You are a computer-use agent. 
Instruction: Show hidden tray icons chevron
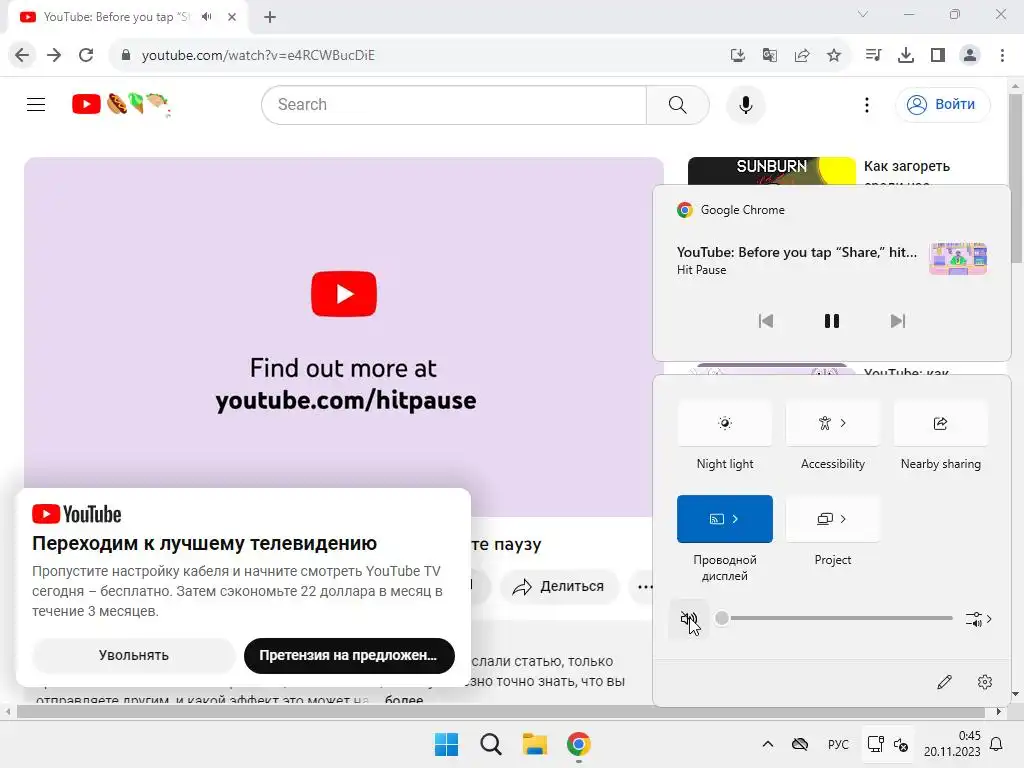(768, 744)
